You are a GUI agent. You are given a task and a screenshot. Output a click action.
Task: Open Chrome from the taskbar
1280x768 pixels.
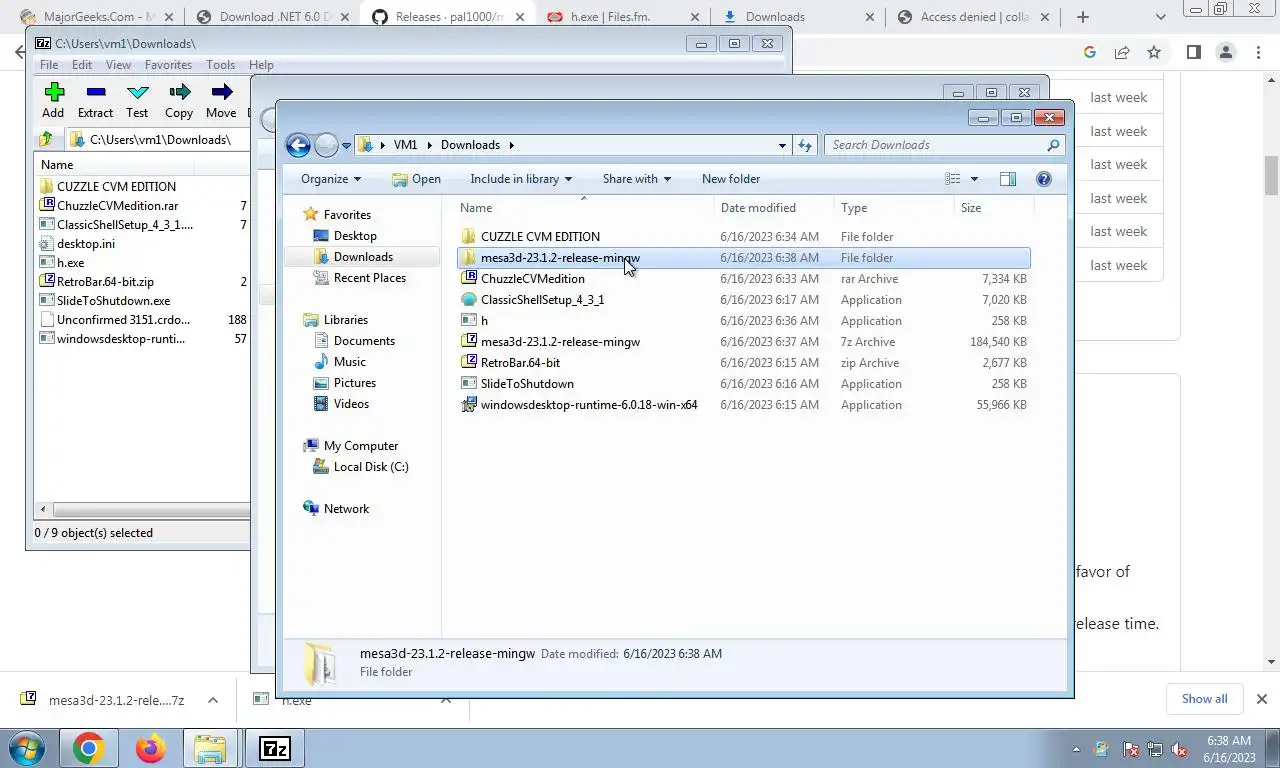pos(88,748)
